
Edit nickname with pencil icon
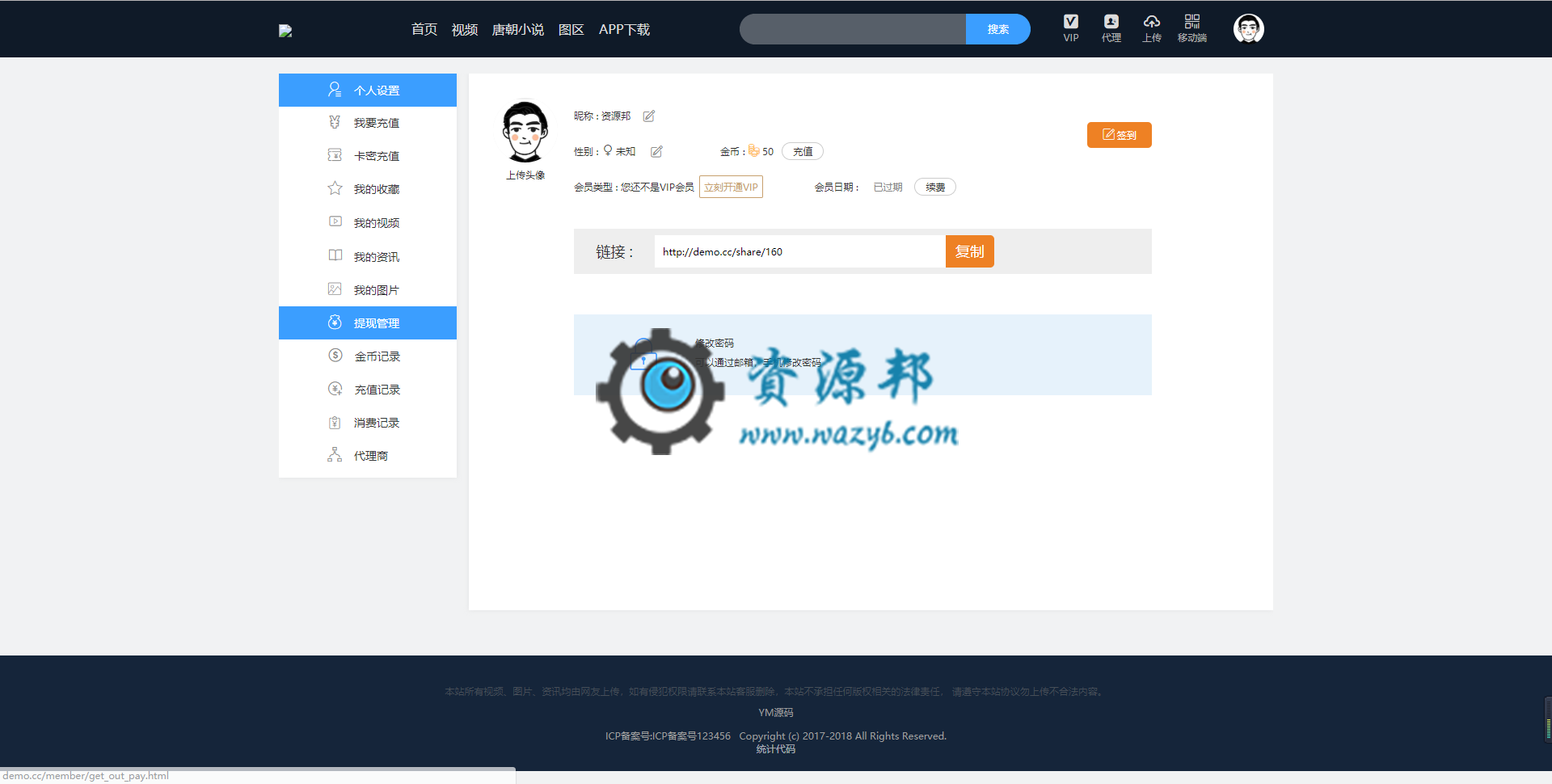648,116
